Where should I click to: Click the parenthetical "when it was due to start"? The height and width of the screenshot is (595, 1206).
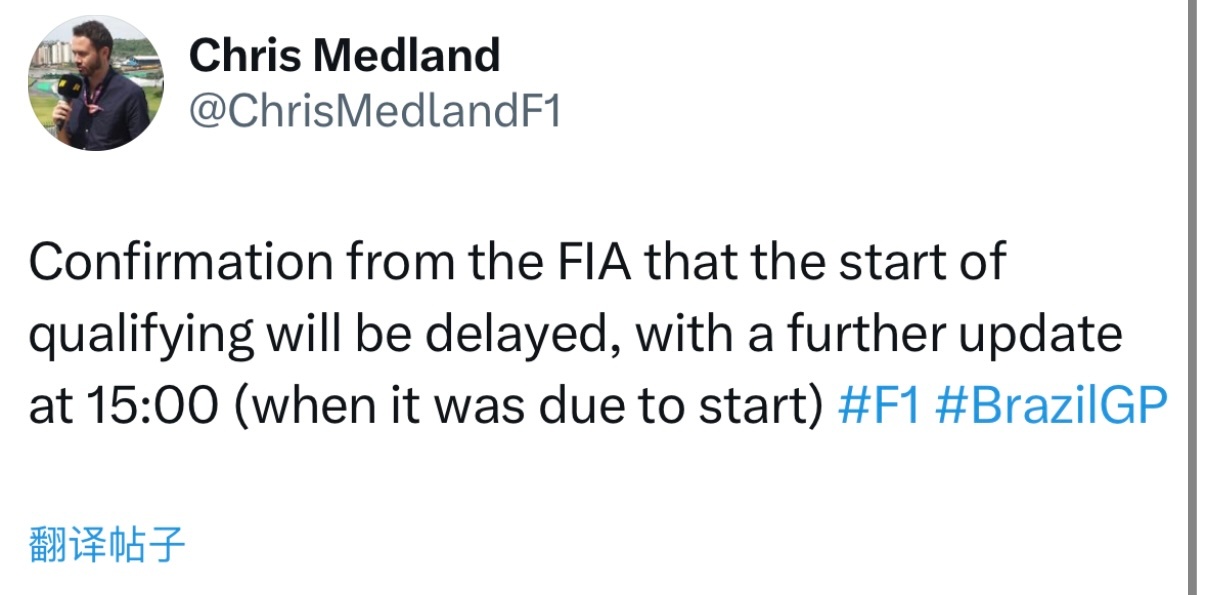(521, 408)
